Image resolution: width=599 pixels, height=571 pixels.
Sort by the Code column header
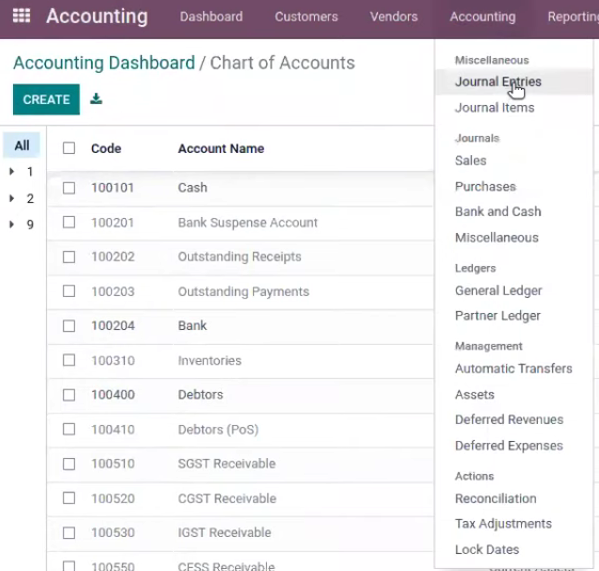tap(106, 148)
